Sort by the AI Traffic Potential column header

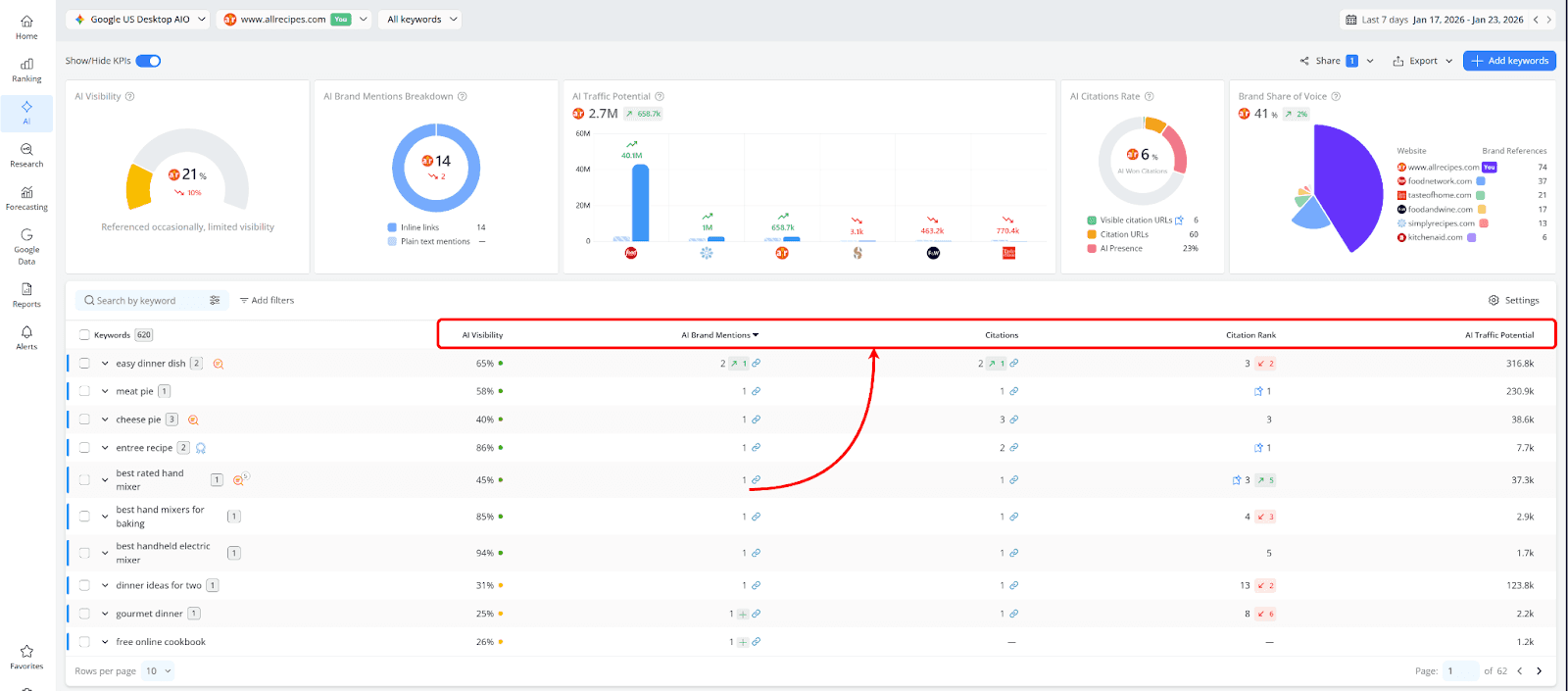tap(1499, 335)
